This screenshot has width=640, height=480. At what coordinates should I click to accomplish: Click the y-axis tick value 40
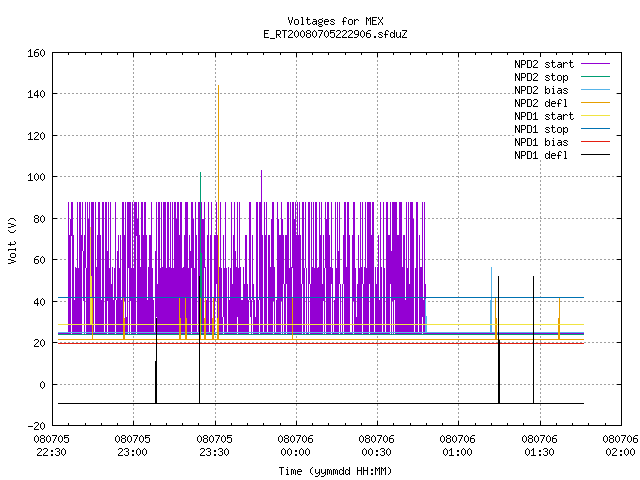[39, 302]
